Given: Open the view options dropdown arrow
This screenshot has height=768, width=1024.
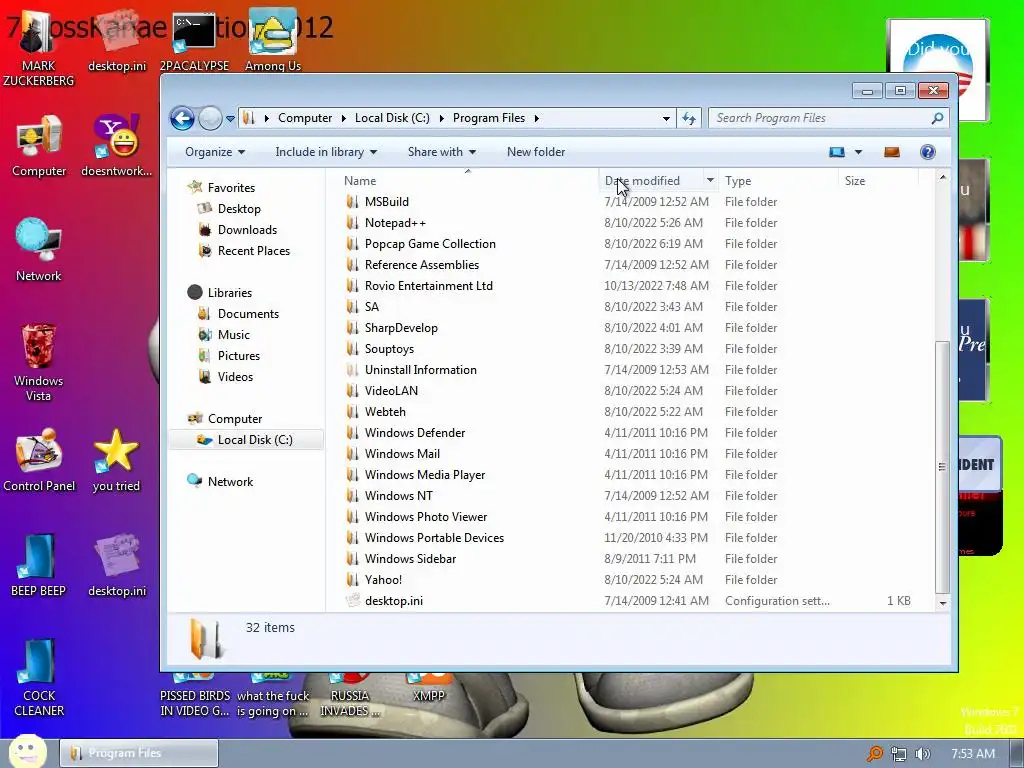Looking at the screenshot, I should pyautogui.click(x=858, y=152).
